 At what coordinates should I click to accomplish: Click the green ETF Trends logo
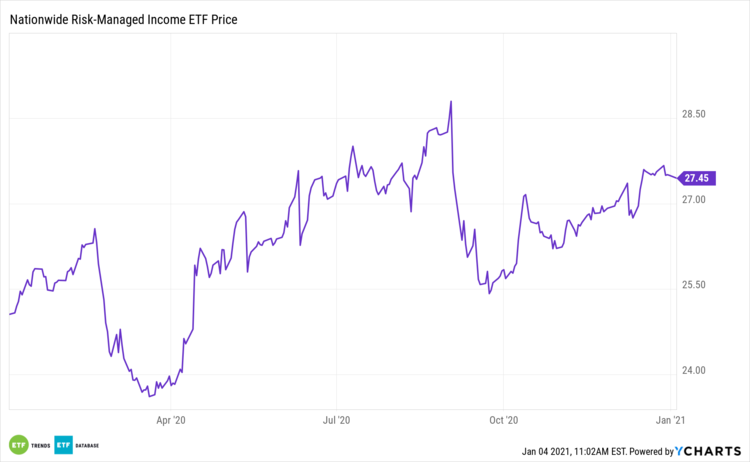coord(18,445)
